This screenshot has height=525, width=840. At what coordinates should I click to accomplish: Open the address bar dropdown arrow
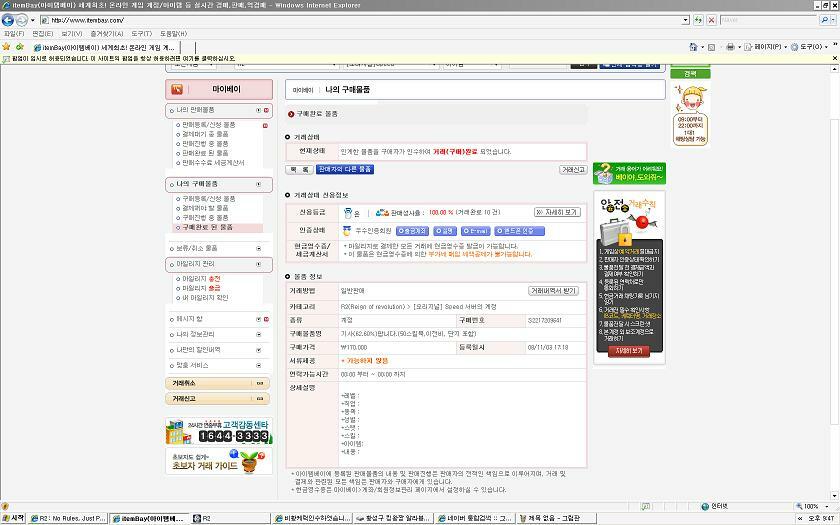click(686, 20)
